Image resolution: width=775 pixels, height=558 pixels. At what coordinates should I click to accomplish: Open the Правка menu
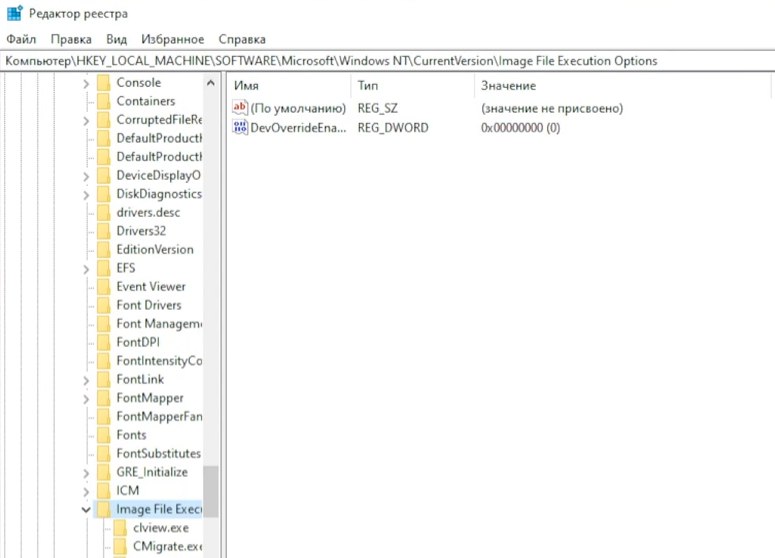(x=71, y=39)
